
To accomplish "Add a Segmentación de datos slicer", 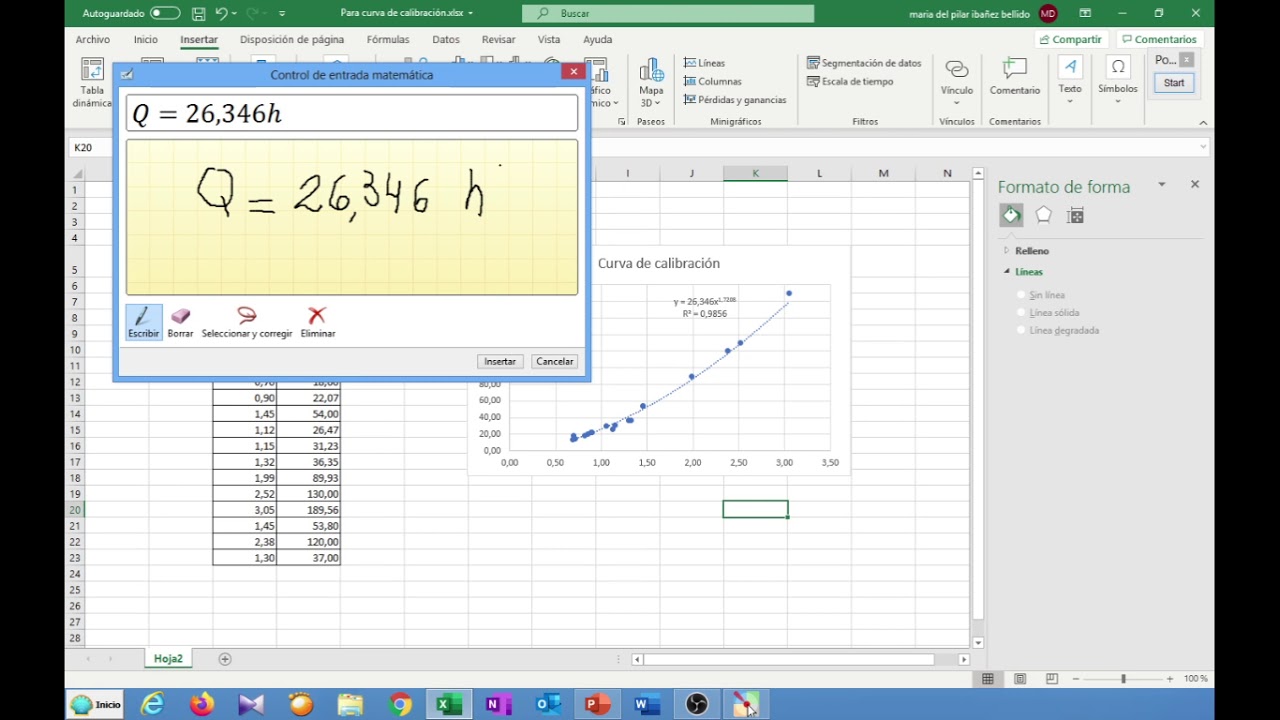I will pos(864,63).
